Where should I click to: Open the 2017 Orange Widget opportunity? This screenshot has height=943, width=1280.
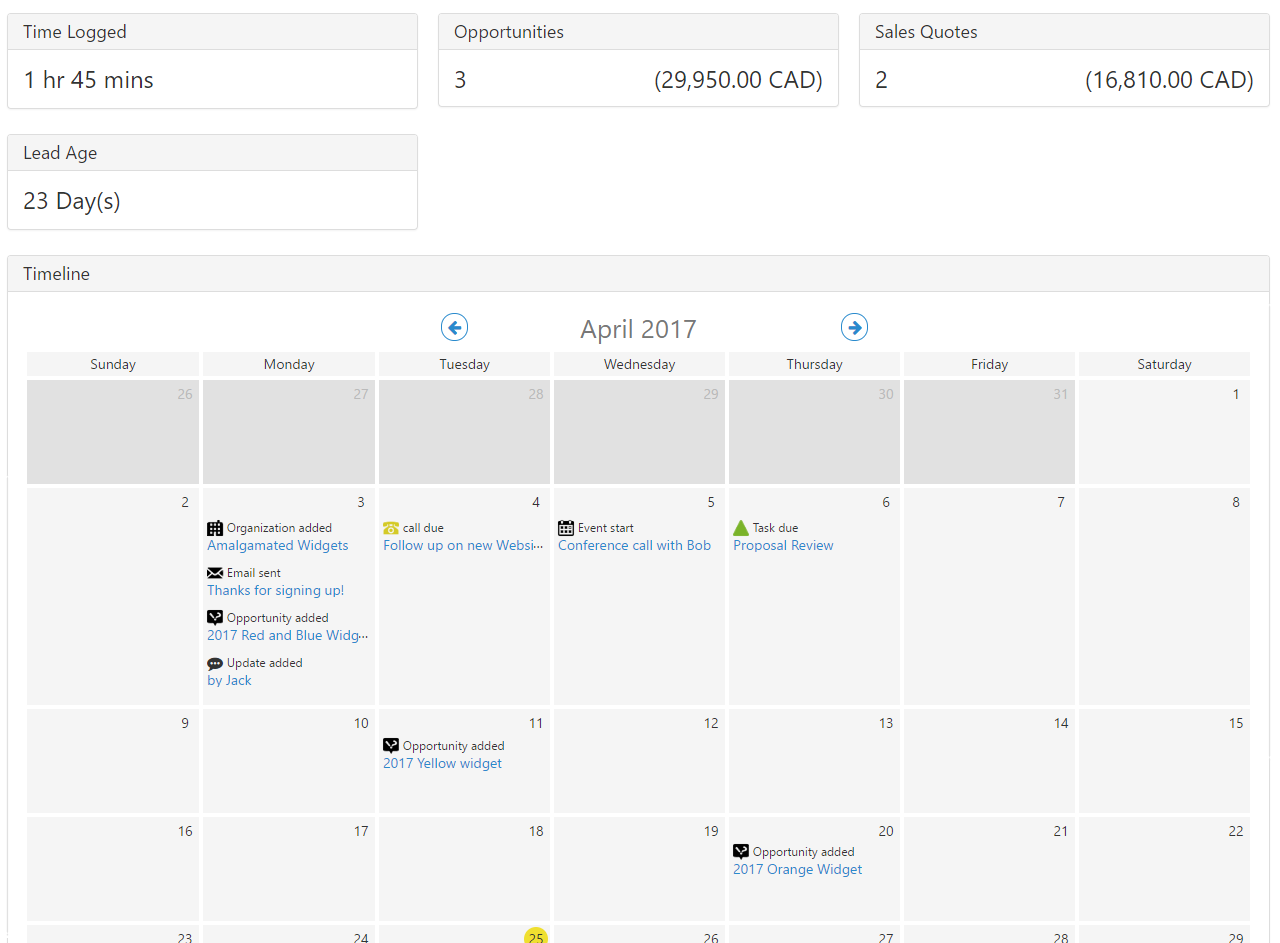[798, 870]
